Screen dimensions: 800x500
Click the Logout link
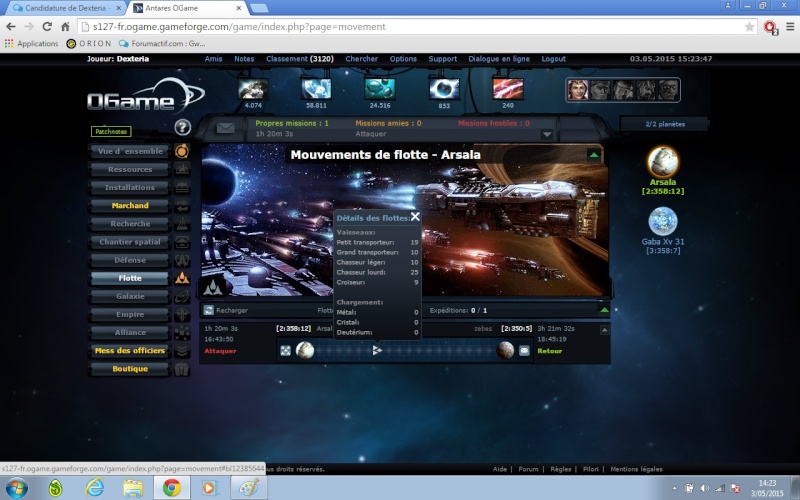click(554, 59)
